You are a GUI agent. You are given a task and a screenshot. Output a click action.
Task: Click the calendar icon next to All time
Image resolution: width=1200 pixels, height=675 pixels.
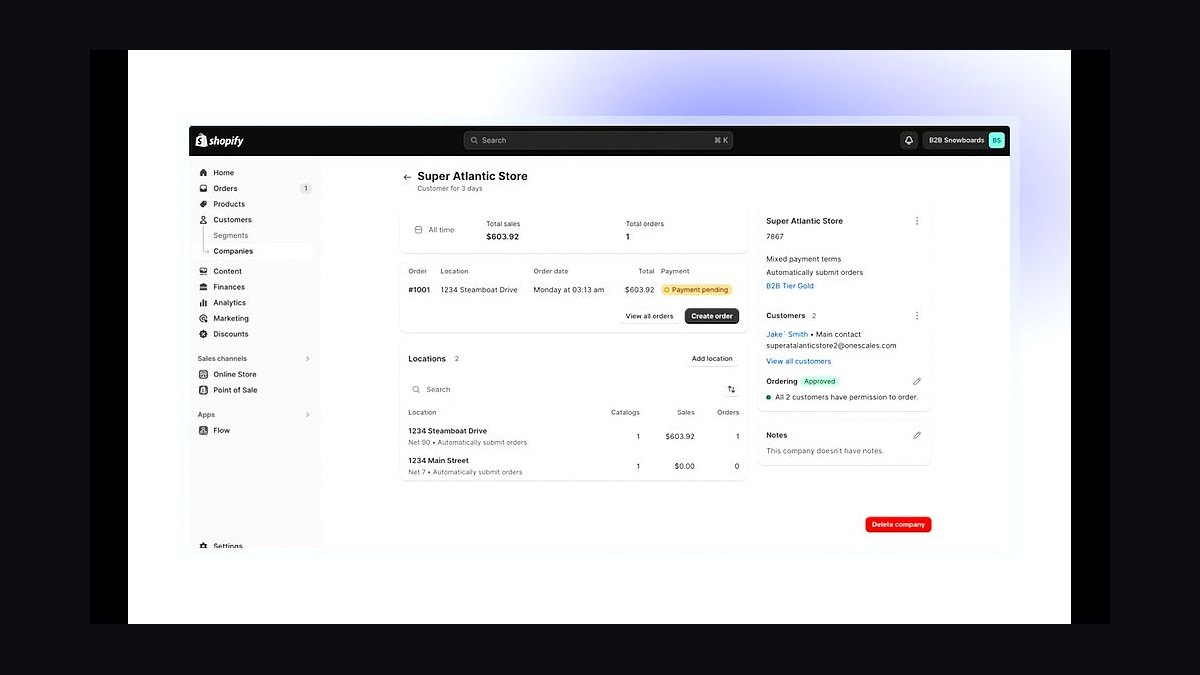(418, 230)
